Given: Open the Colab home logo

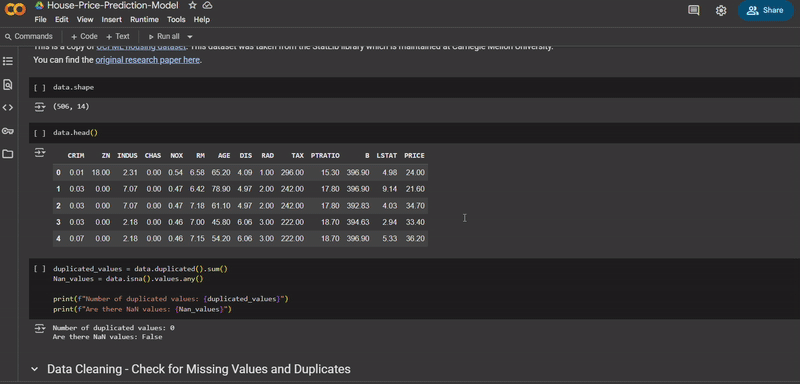Looking at the screenshot, I should coord(15,10).
